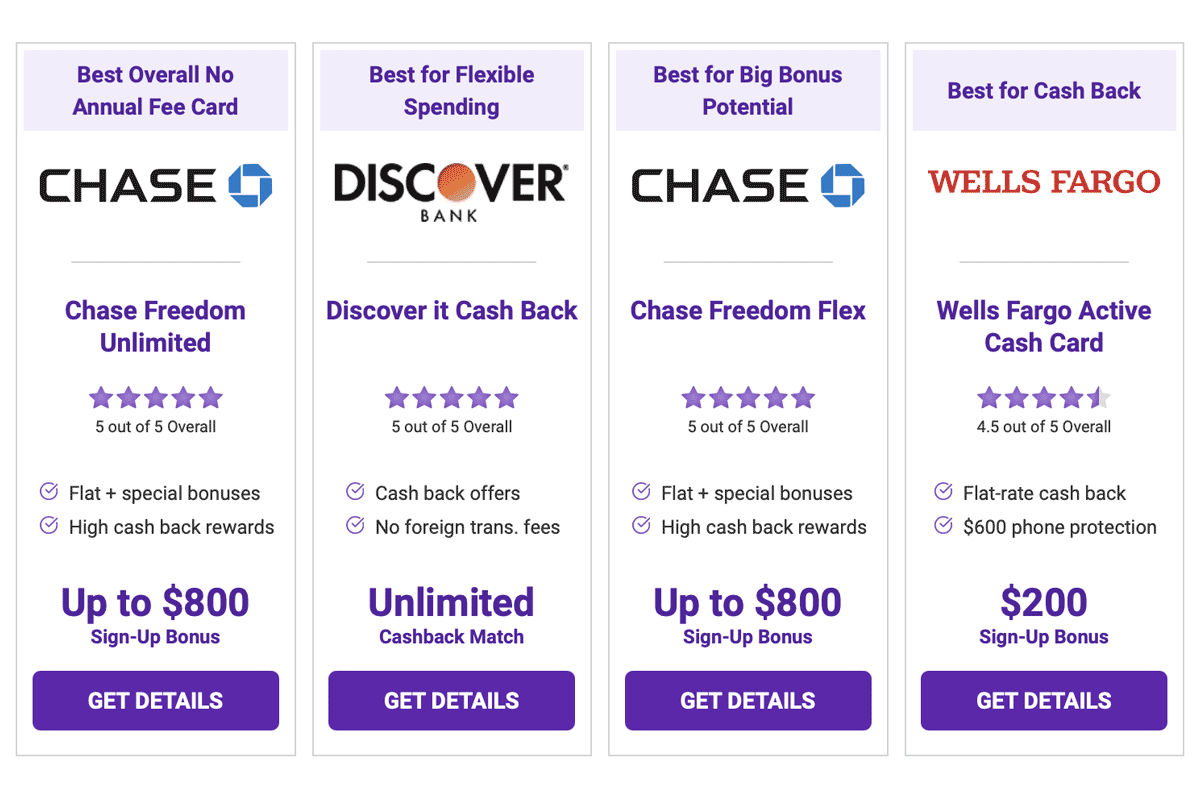Click the Chase logo above Chase Freedom Unlimited

tap(155, 186)
